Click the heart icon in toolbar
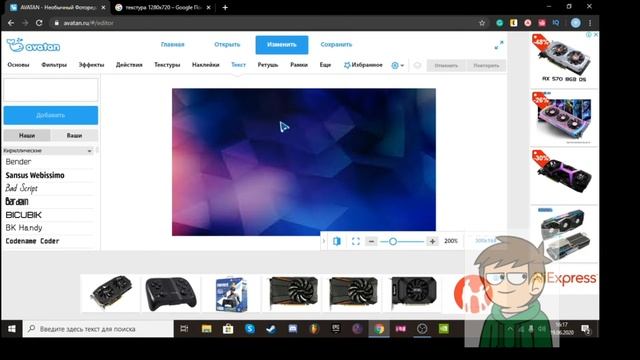 (x=417, y=65)
